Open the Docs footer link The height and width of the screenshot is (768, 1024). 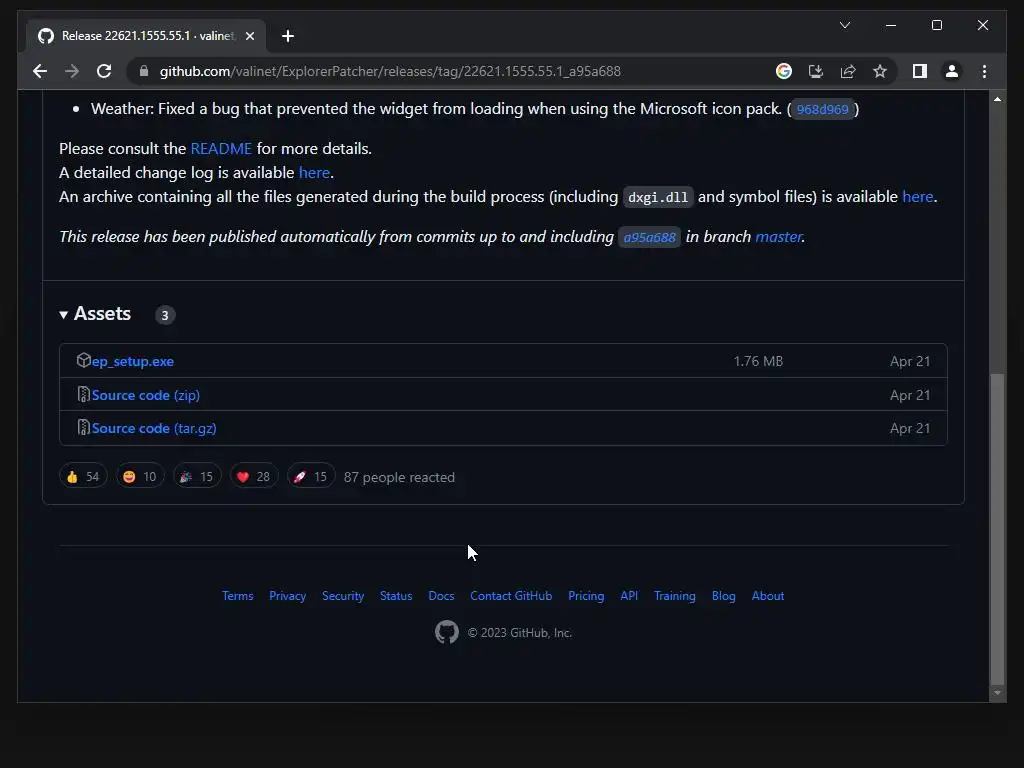tap(441, 596)
